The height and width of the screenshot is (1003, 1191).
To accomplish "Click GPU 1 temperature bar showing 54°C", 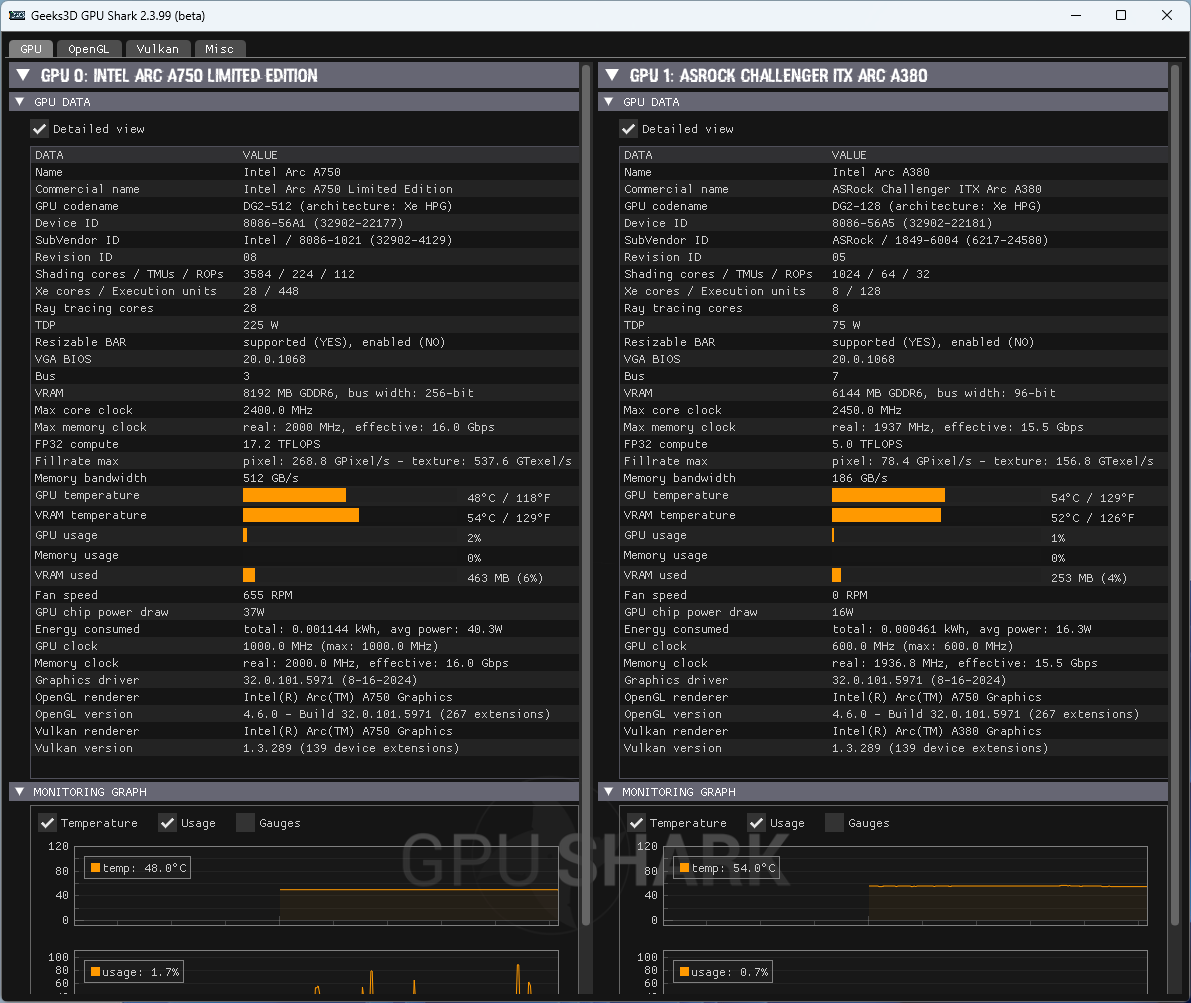I will tap(889, 495).
